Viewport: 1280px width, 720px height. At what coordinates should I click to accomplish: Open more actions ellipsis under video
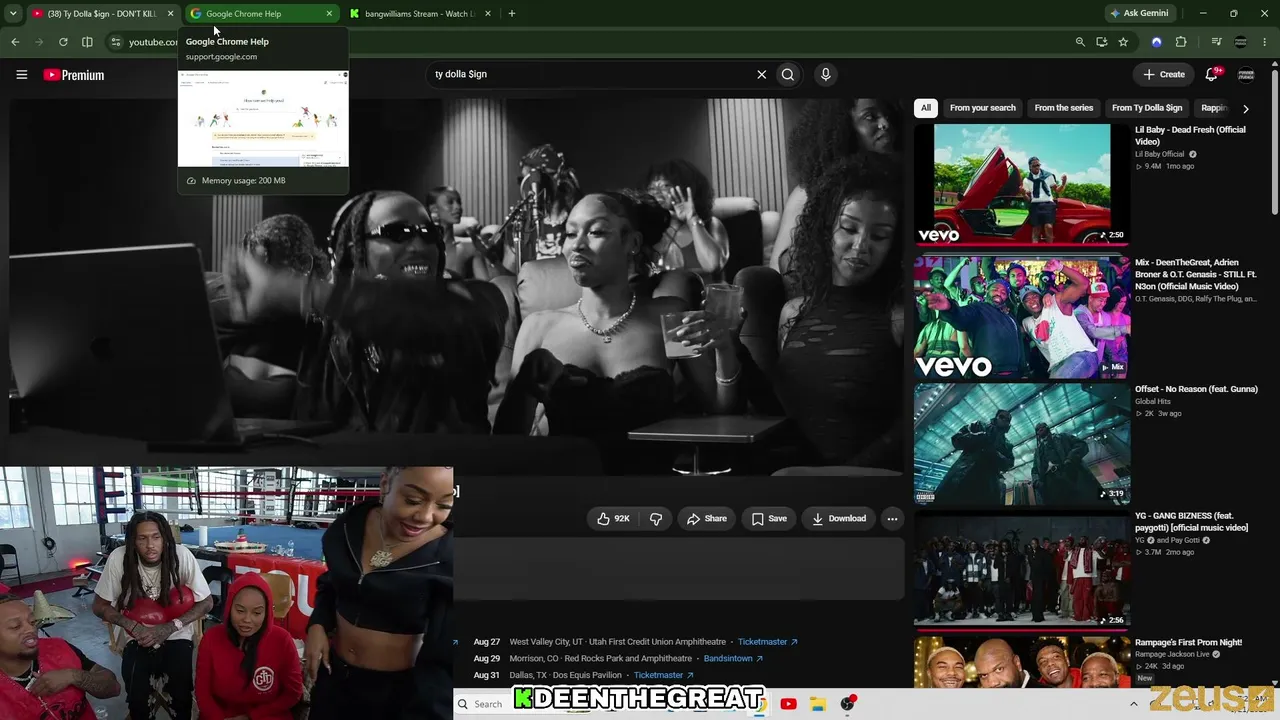coord(892,518)
